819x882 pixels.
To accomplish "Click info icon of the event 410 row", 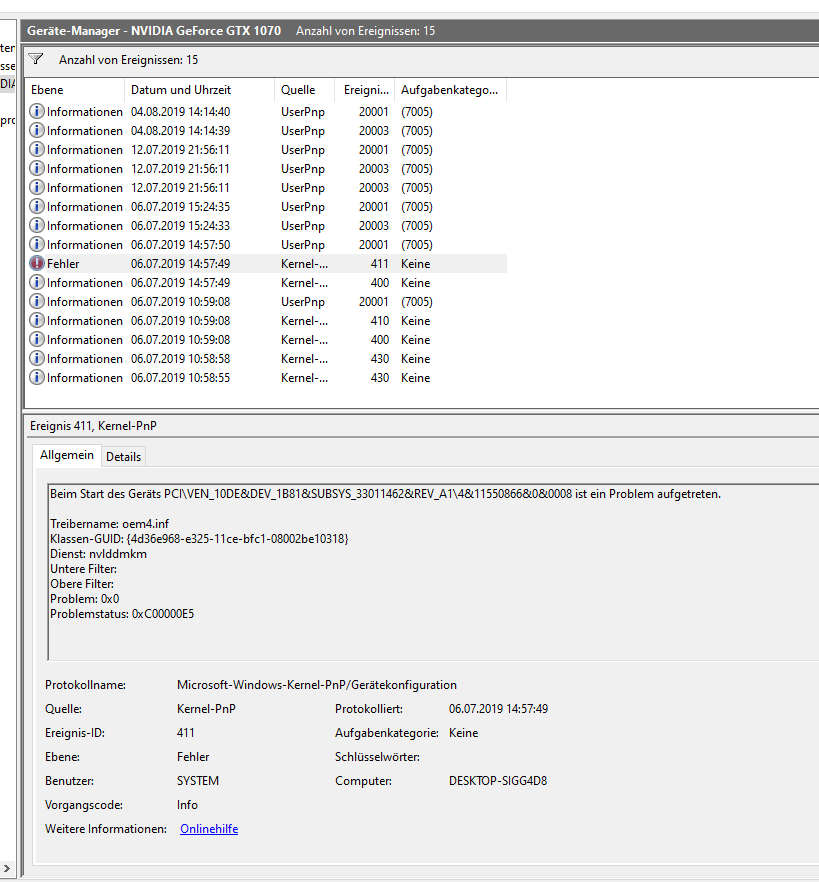I will point(37,321).
